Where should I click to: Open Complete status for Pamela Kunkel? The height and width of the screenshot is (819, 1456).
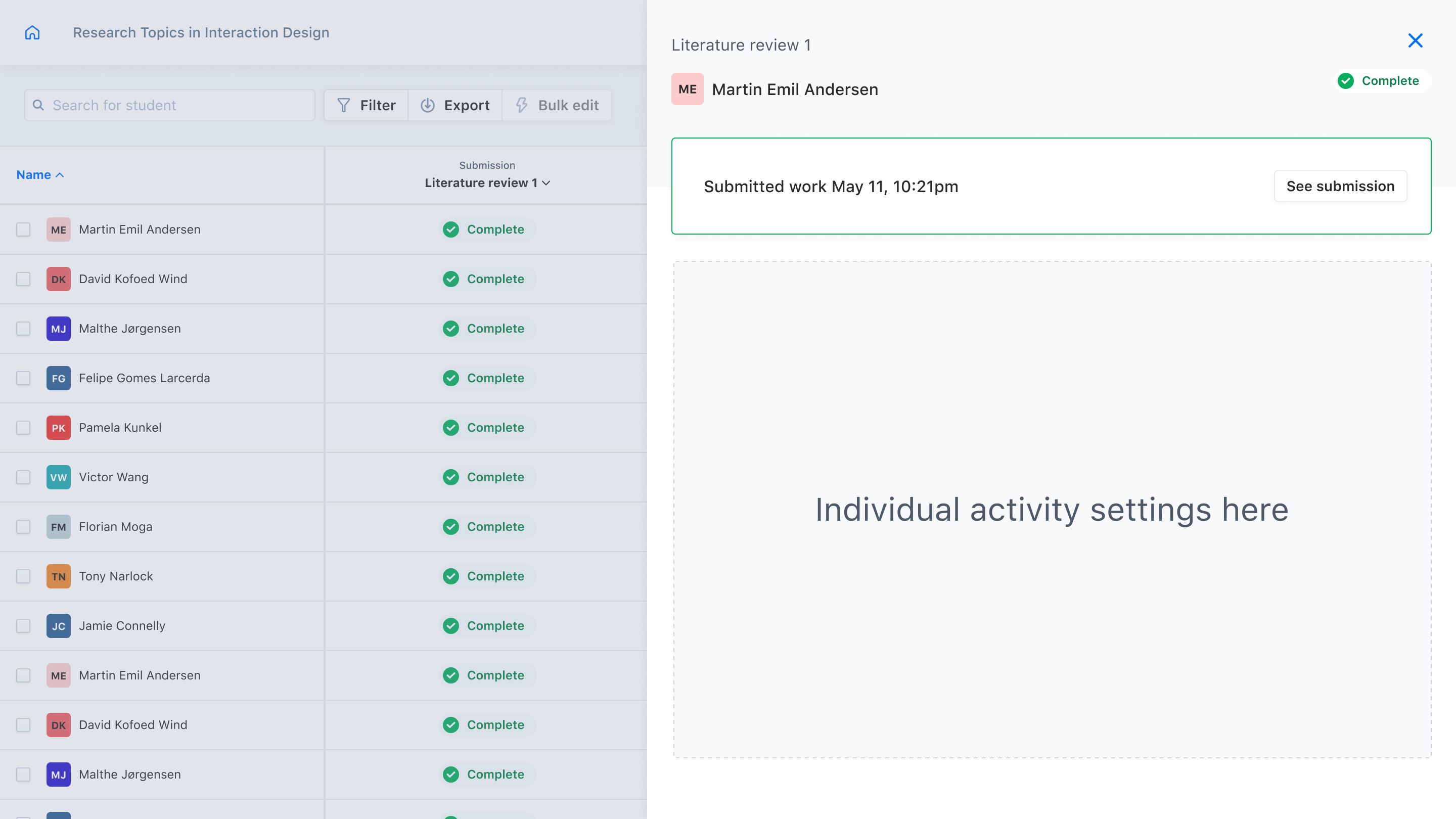pos(487,428)
